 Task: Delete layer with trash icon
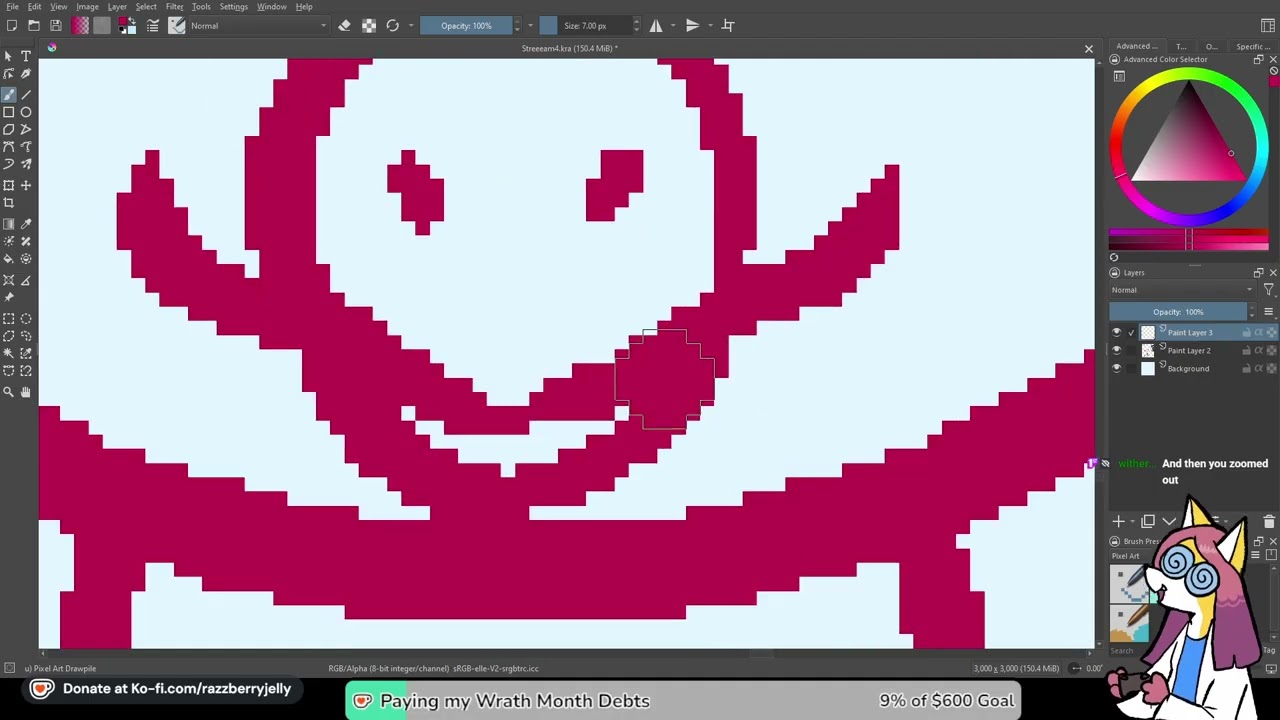coord(1269,521)
